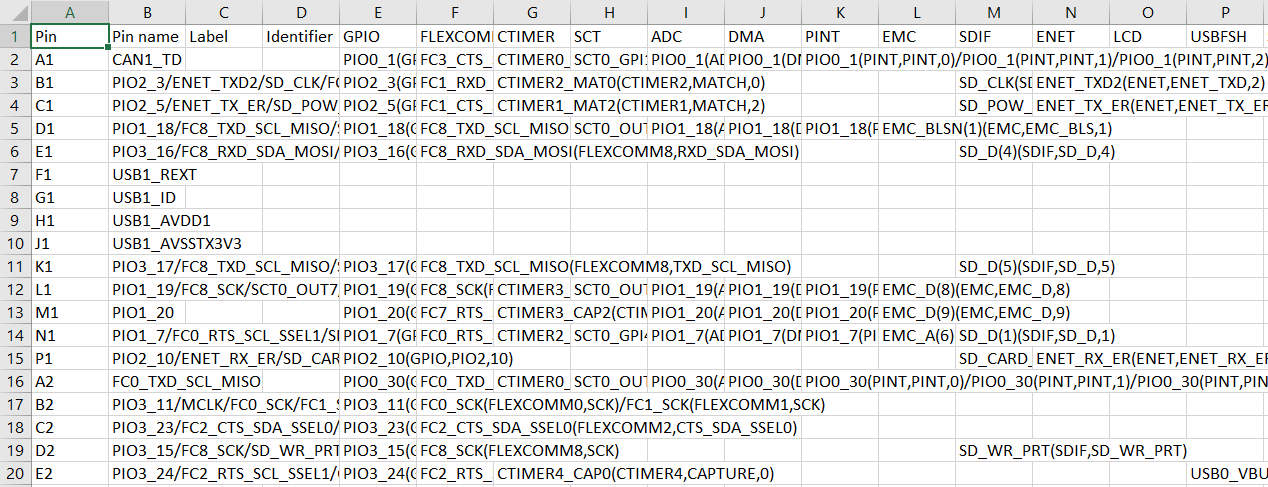Select column P header
The image size is (1268, 487).
click(x=1226, y=13)
